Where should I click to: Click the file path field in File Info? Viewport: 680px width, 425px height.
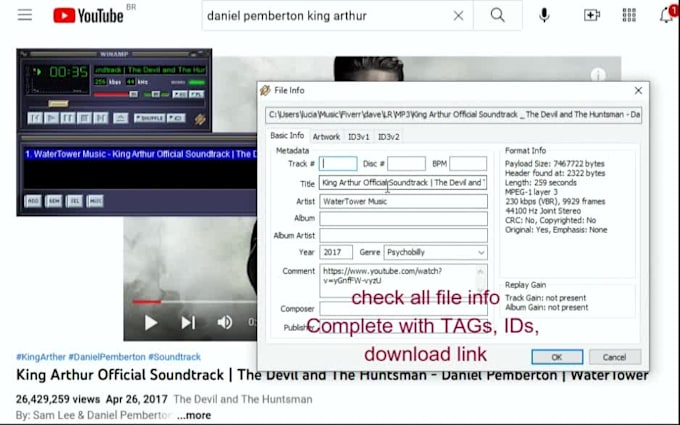pos(454,115)
